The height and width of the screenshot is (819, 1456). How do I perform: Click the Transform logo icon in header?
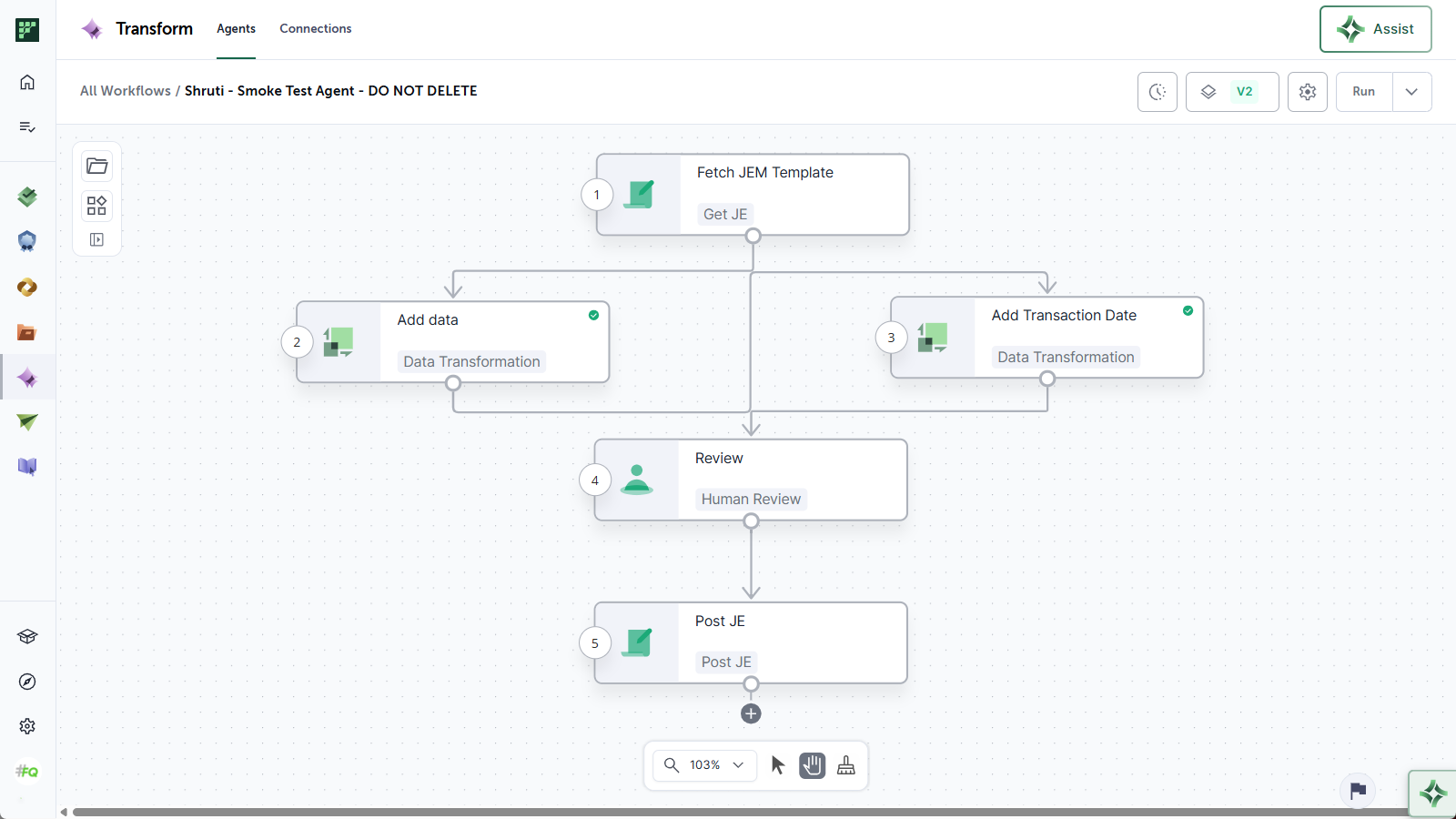(x=92, y=29)
